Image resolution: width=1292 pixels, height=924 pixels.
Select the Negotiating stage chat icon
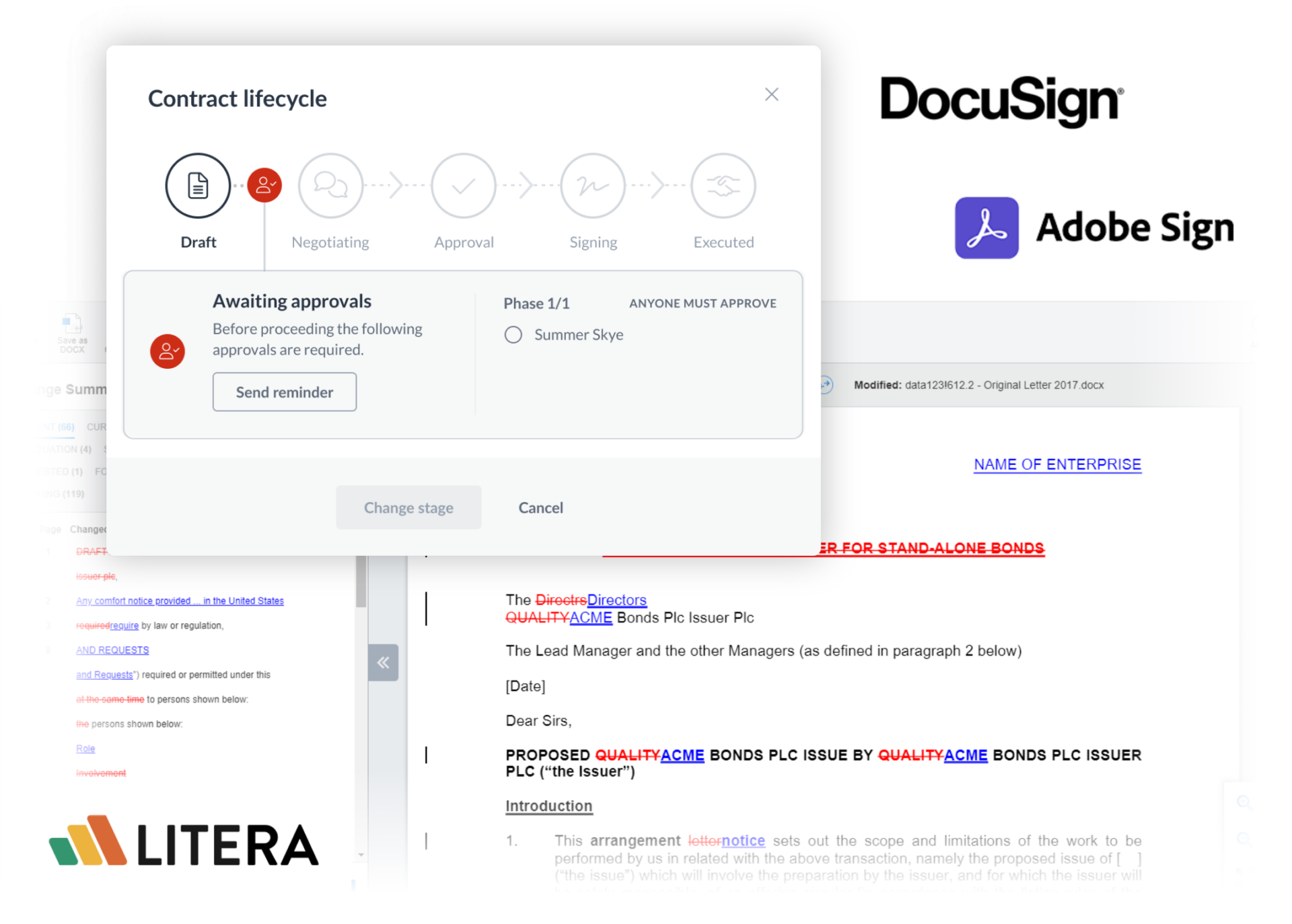click(330, 186)
